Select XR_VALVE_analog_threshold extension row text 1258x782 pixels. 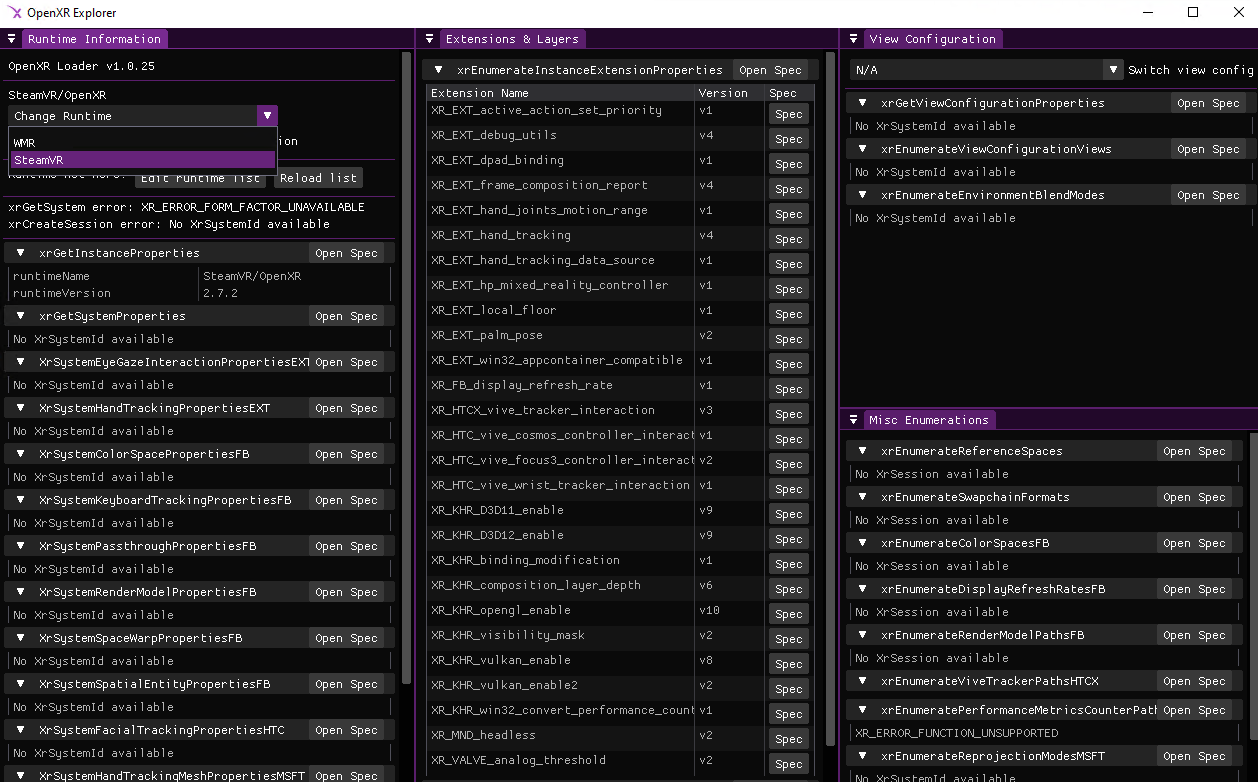518,760
